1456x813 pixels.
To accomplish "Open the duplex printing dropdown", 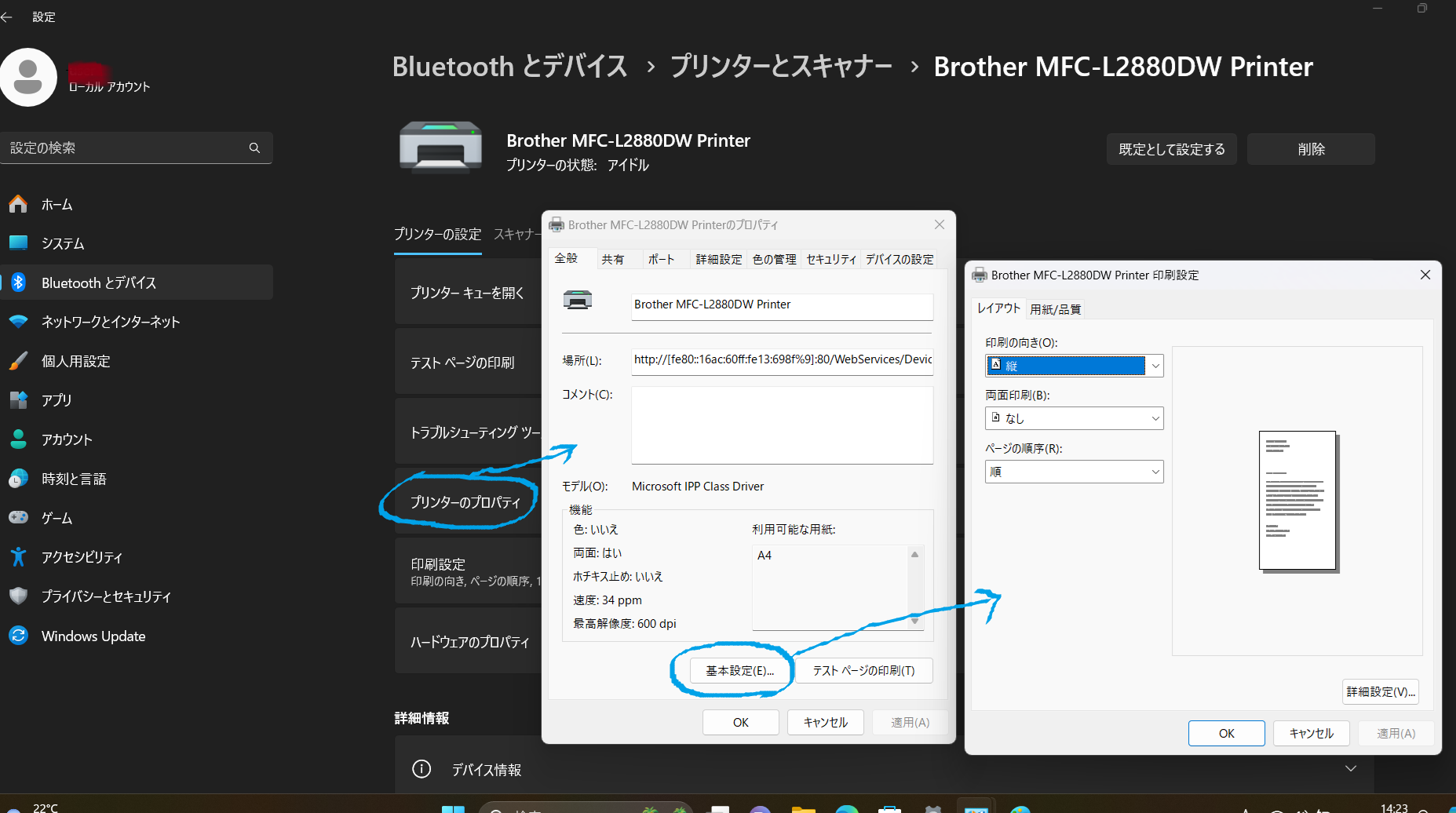I will pos(1073,418).
